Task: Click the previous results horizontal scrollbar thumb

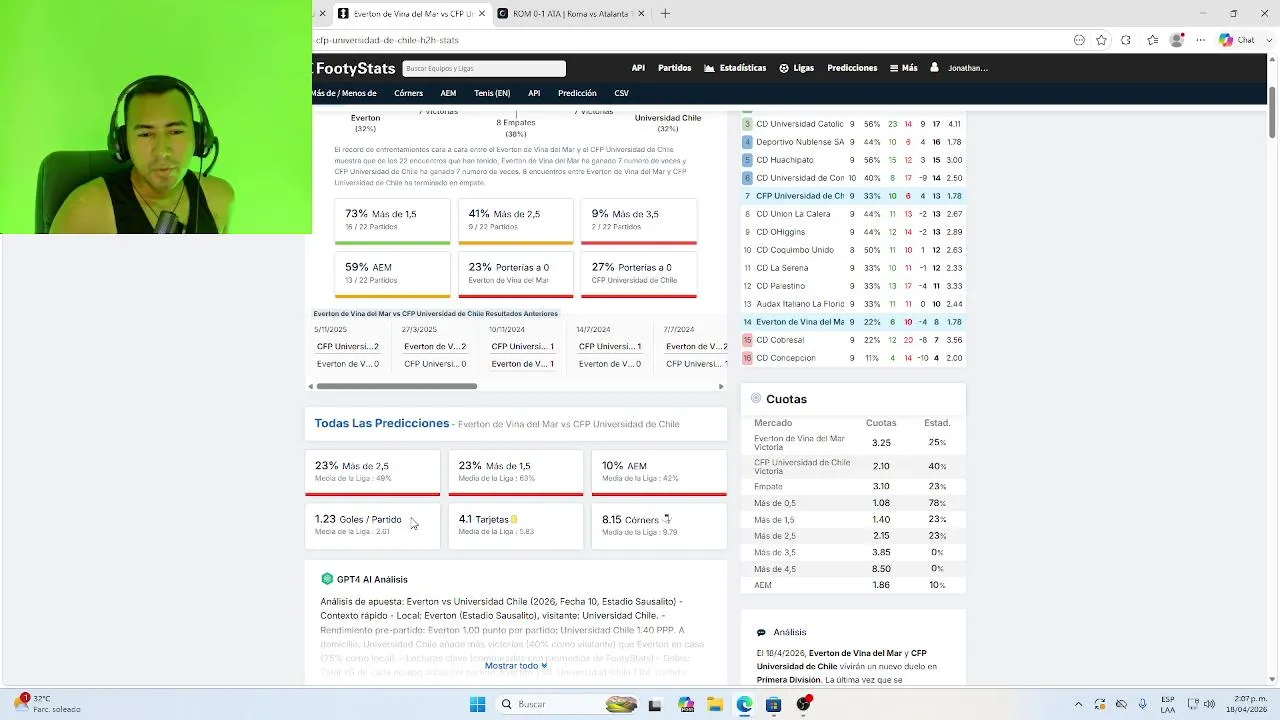Action: [x=397, y=386]
